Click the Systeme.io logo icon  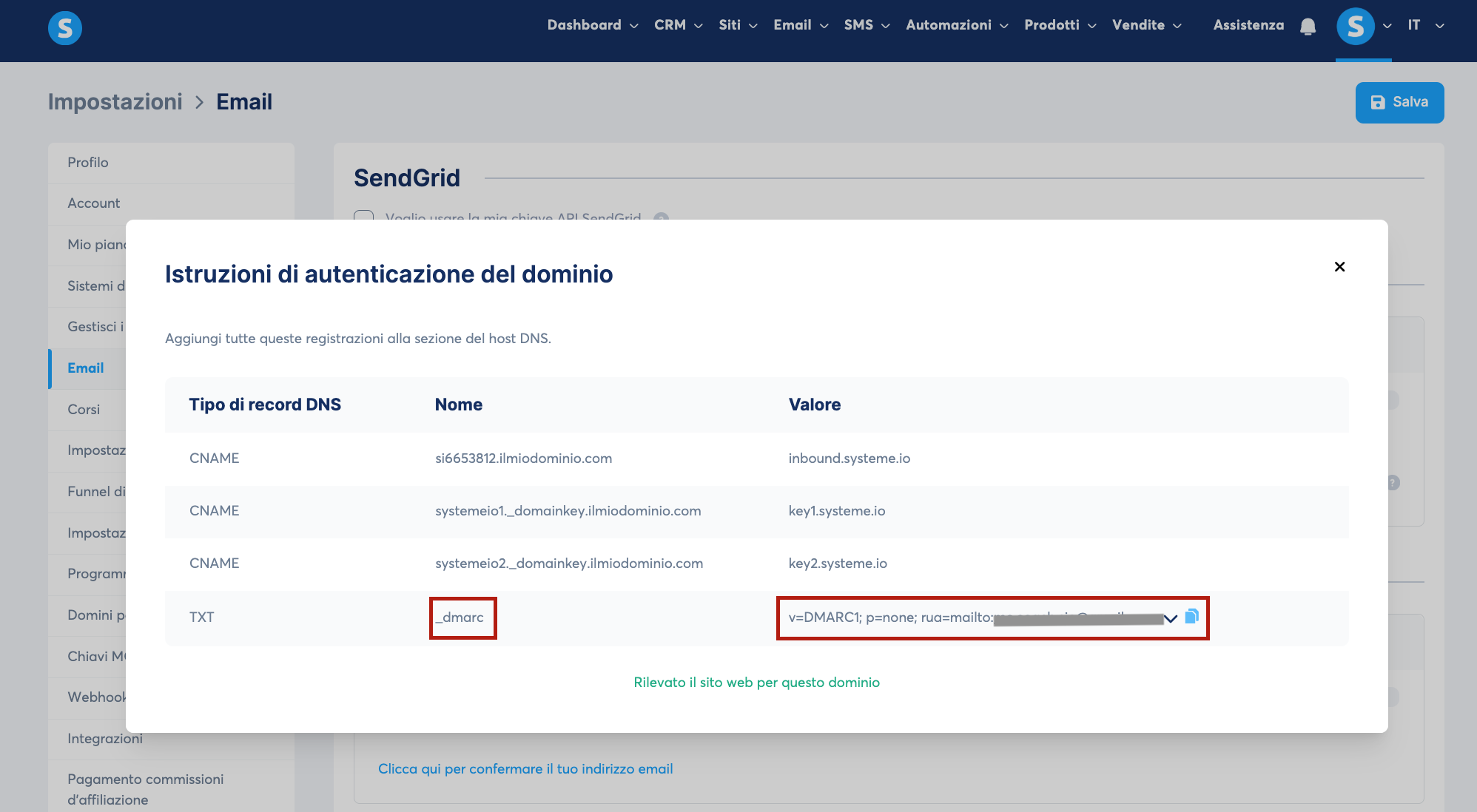coord(65,28)
